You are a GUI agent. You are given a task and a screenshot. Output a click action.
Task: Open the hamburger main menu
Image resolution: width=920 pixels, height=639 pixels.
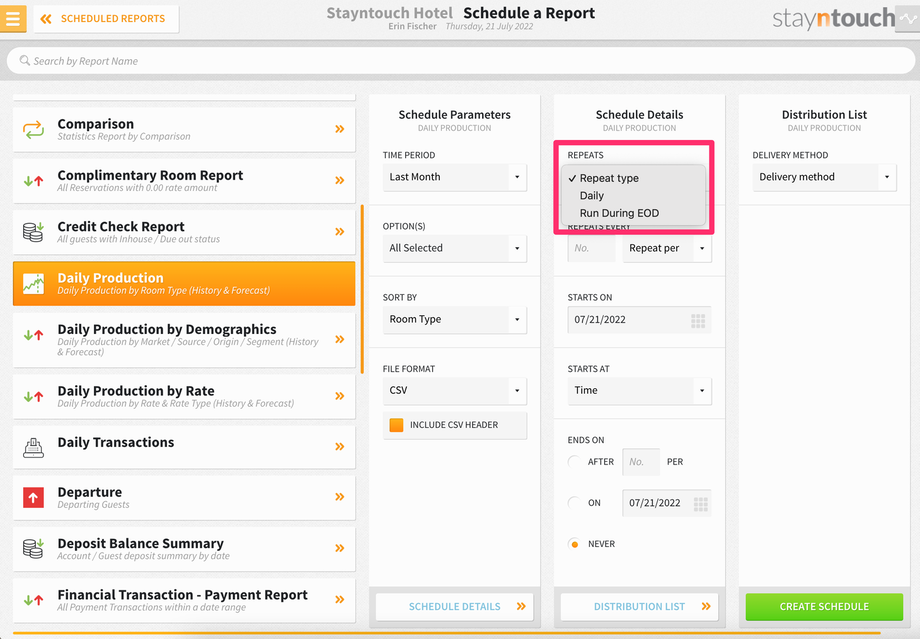pyautogui.click(x=13, y=18)
